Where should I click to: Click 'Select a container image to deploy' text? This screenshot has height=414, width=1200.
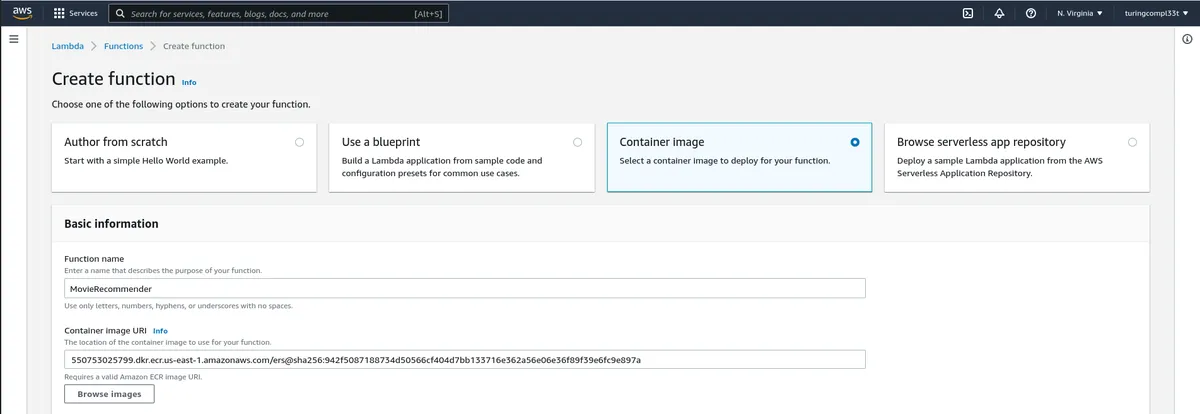click(x=725, y=160)
